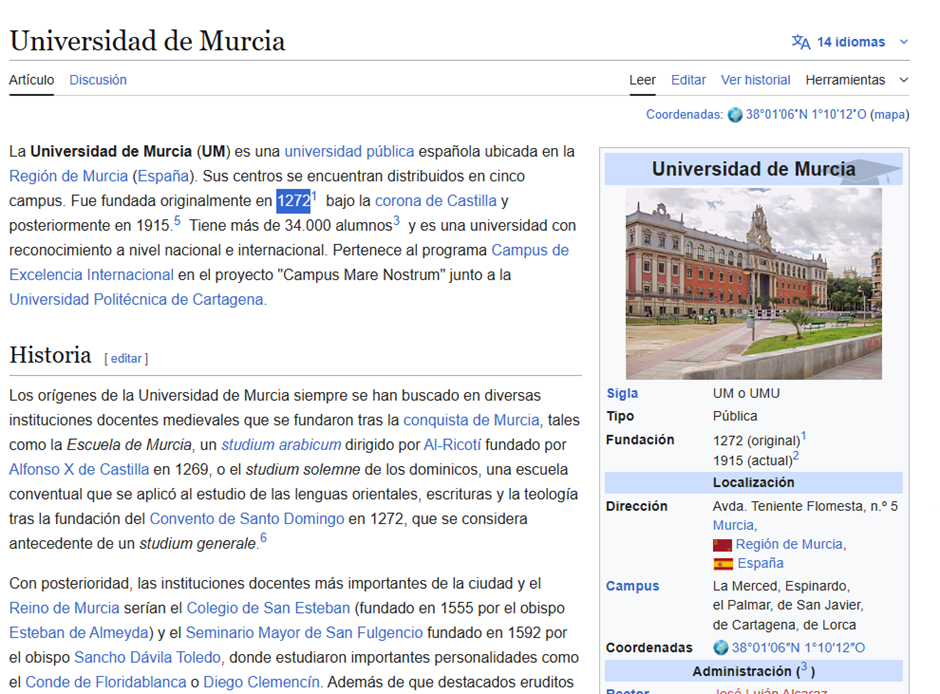Open the España link in the infobox
This screenshot has width=940, height=694.
pos(760,563)
